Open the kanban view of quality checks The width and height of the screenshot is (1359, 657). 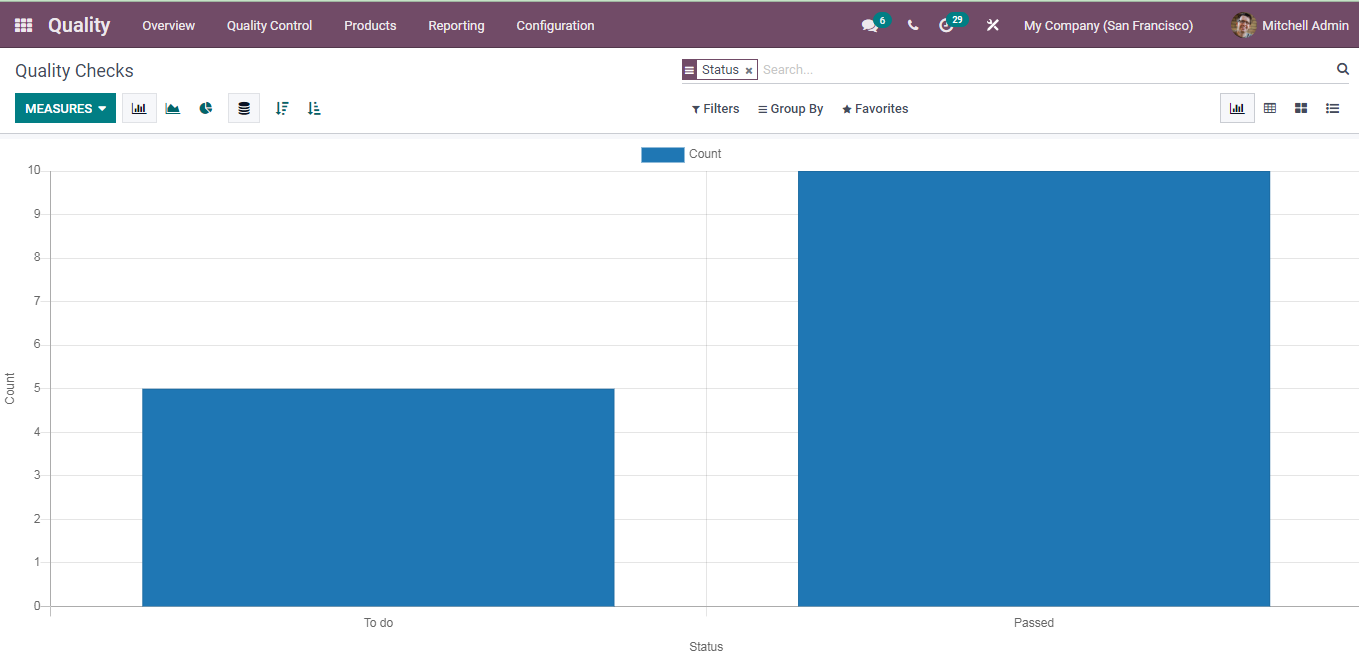(1301, 108)
